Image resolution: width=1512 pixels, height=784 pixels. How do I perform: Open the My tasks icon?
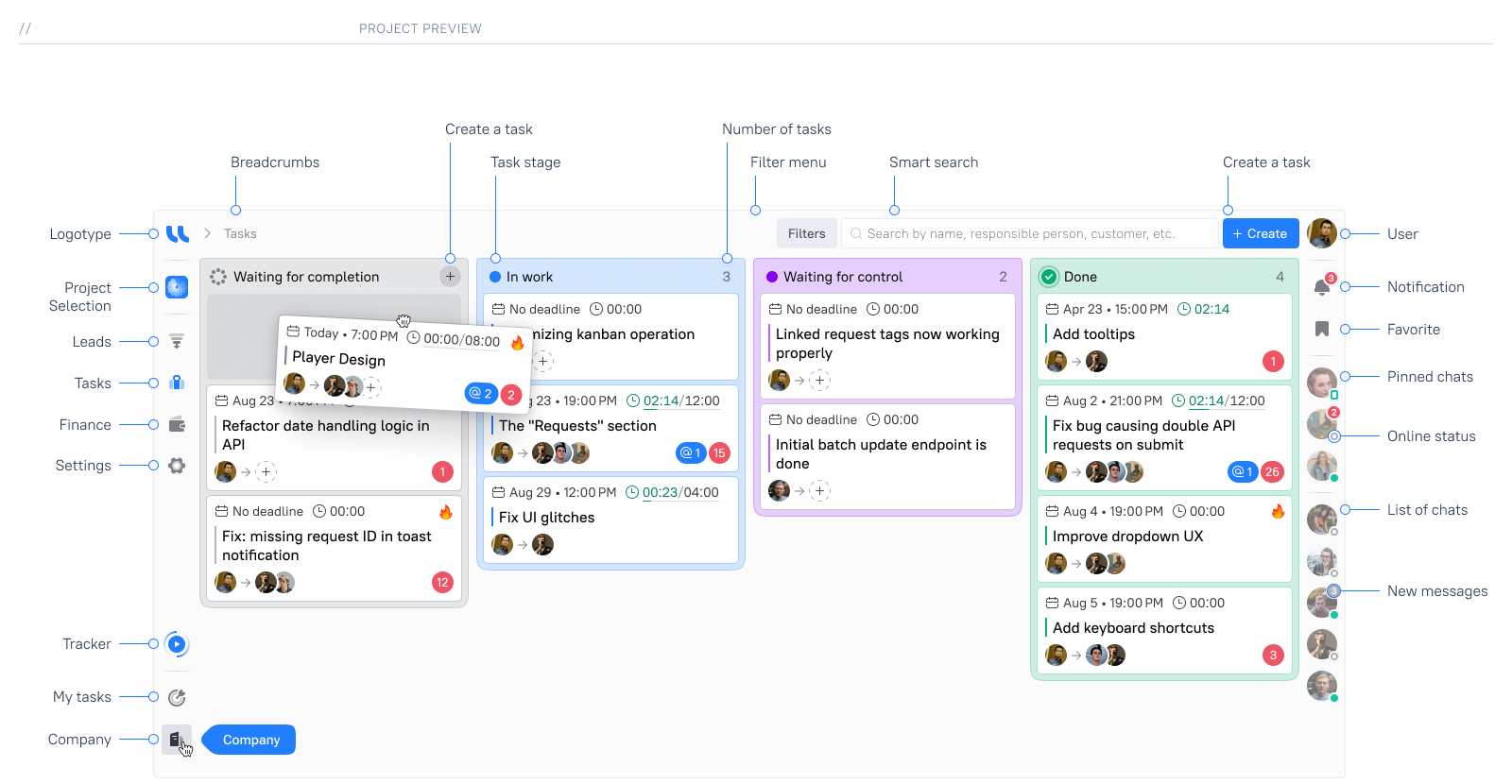pyautogui.click(x=177, y=697)
